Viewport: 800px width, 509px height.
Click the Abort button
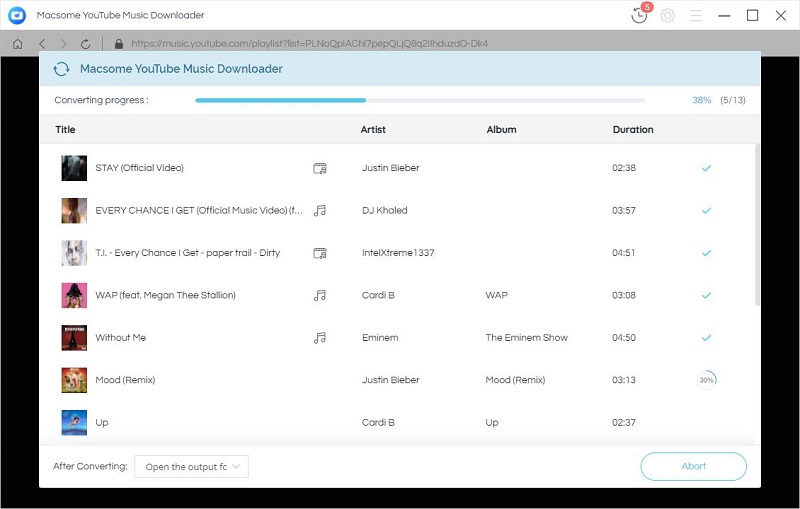[693, 466]
